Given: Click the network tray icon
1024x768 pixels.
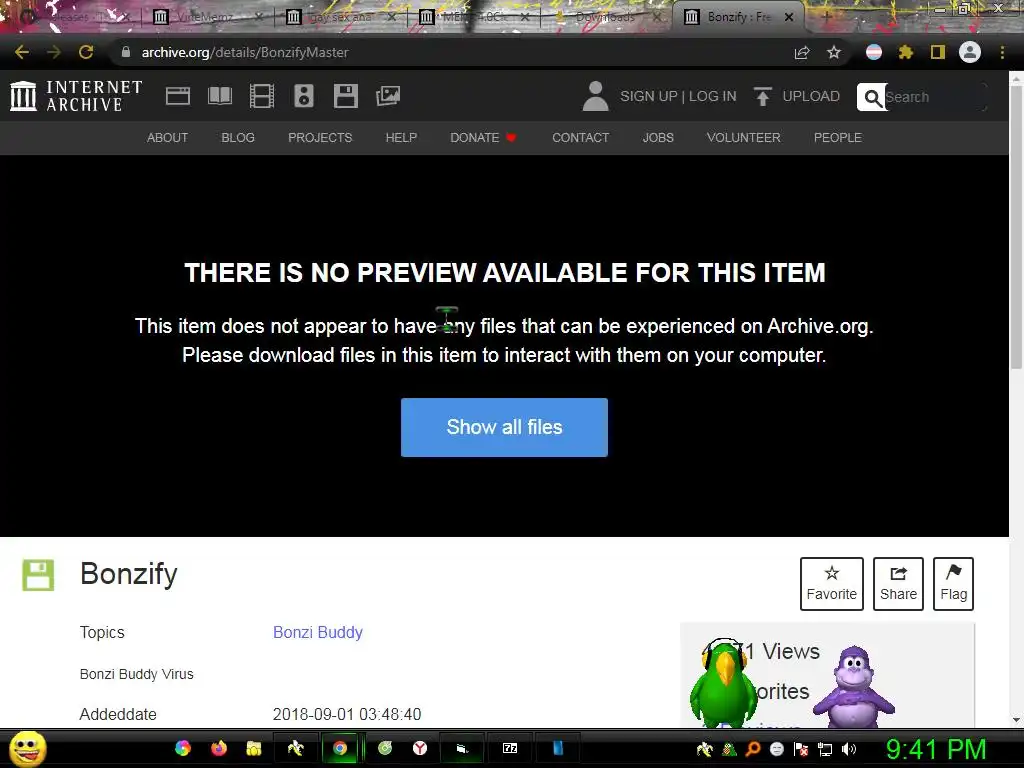Looking at the screenshot, I should pos(825,749).
